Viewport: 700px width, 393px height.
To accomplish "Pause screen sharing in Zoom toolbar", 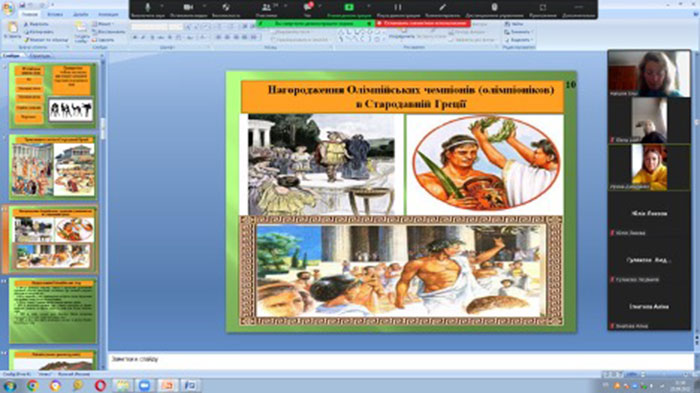I will (398, 7).
